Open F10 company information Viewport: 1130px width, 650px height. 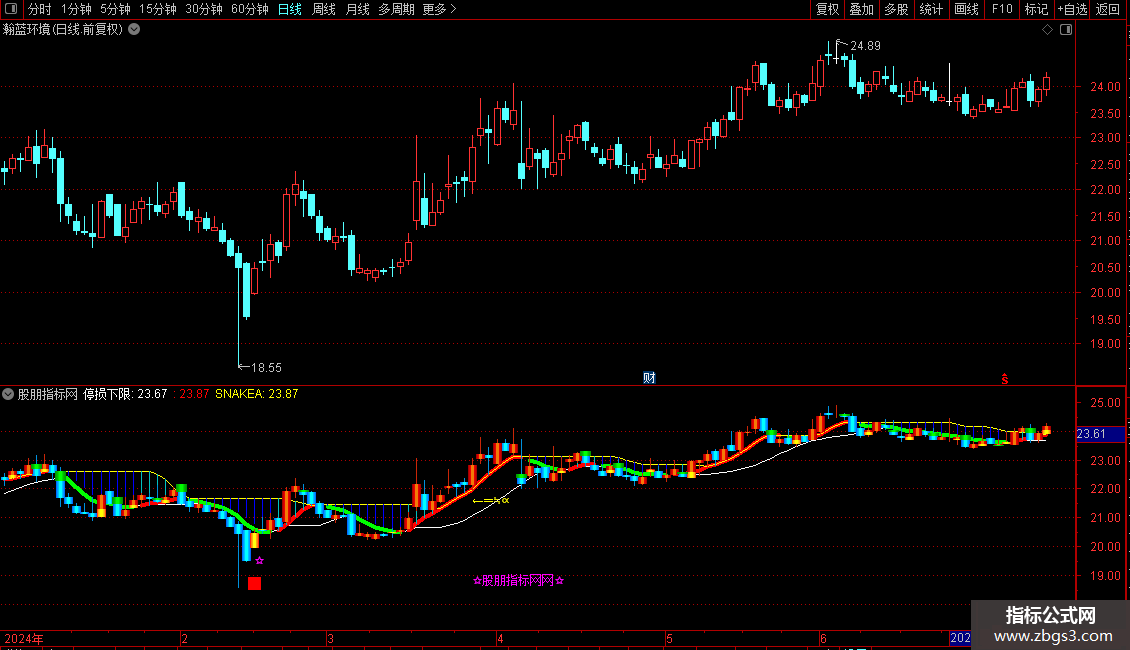(x=1002, y=9)
